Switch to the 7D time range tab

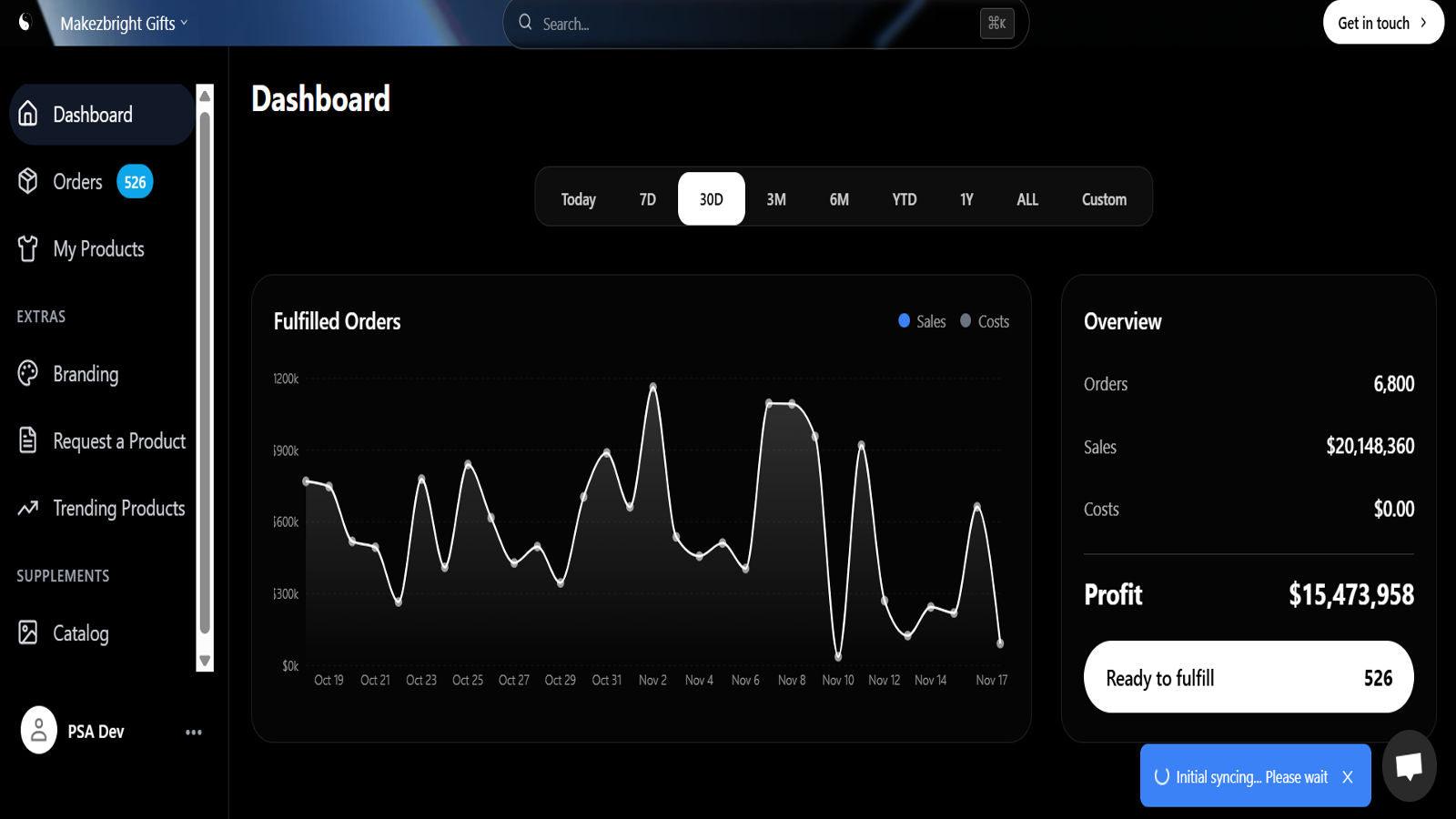click(x=647, y=199)
